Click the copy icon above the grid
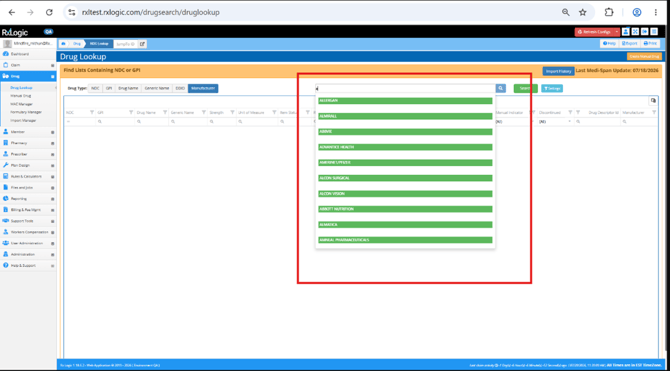 (x=653, y=100)
